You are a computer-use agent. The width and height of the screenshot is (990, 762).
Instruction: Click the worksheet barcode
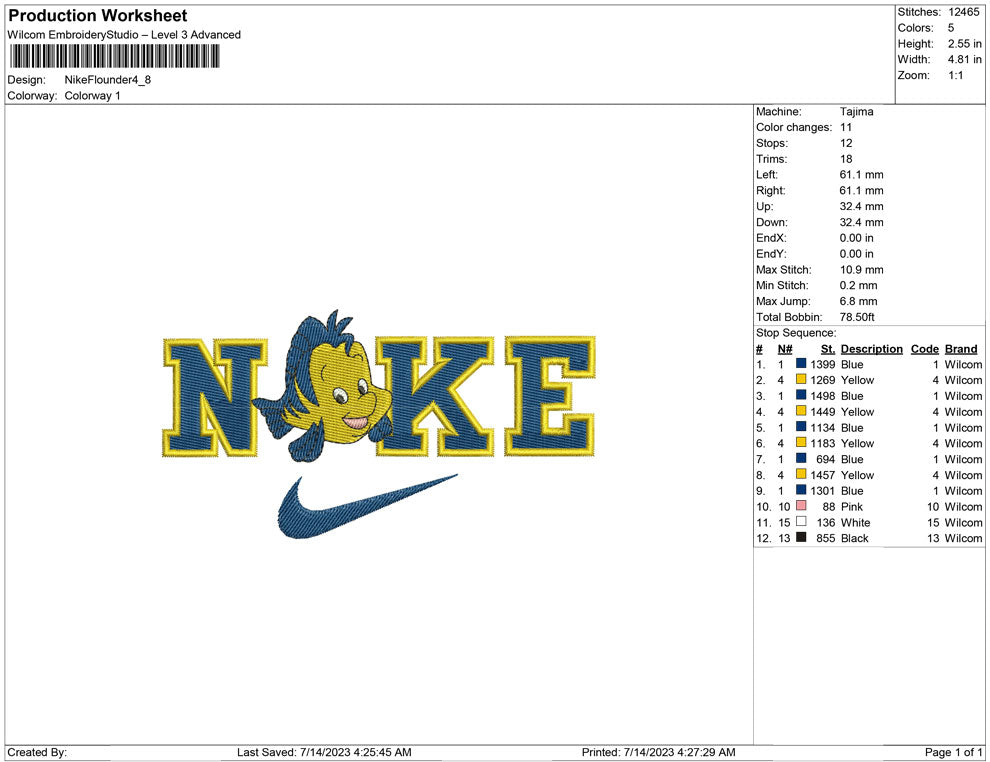114,57
